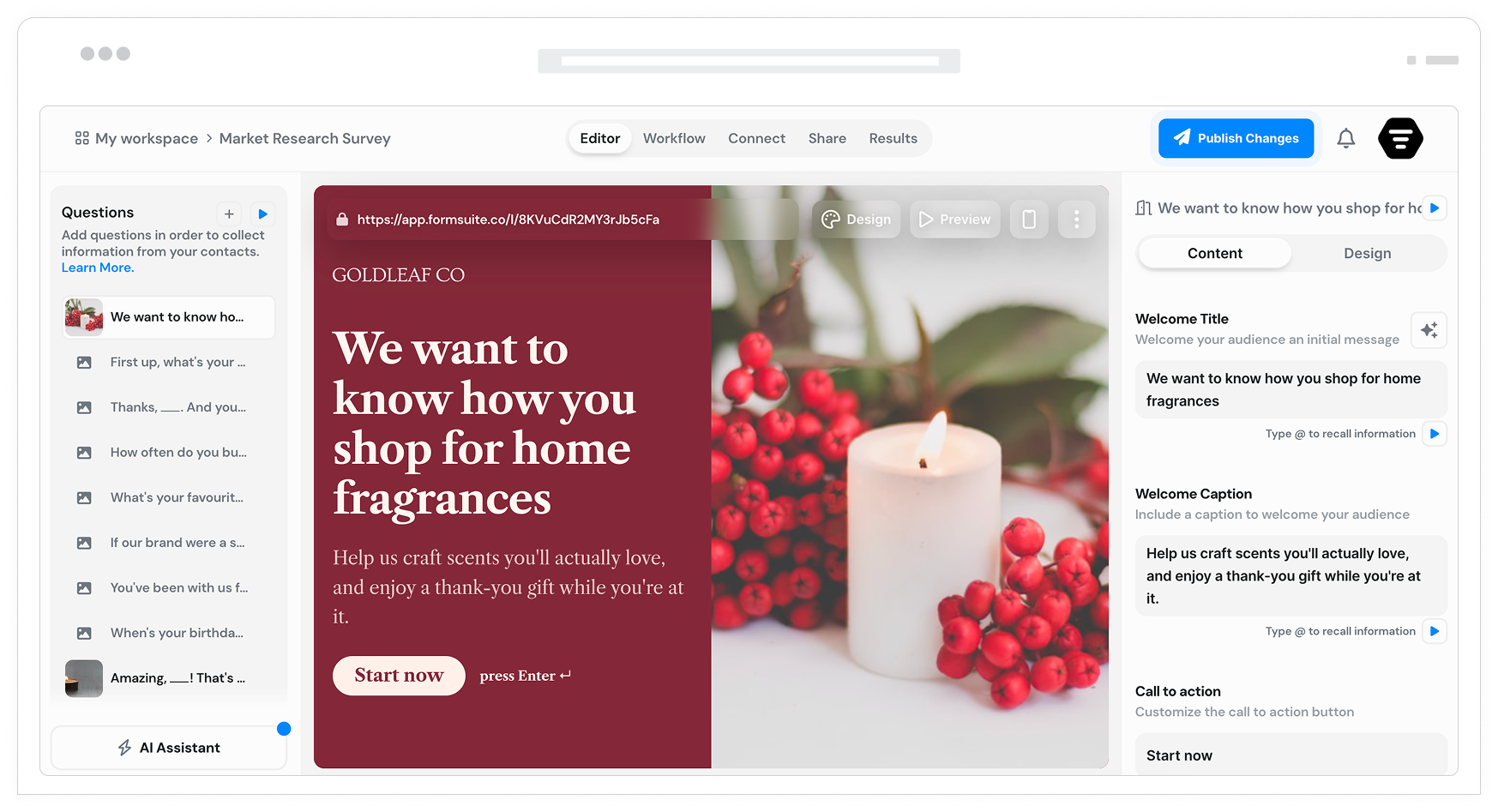The image size is (1498, 812).
Task: Open the user profile avatar
Action: click(x=1399, y=138)
